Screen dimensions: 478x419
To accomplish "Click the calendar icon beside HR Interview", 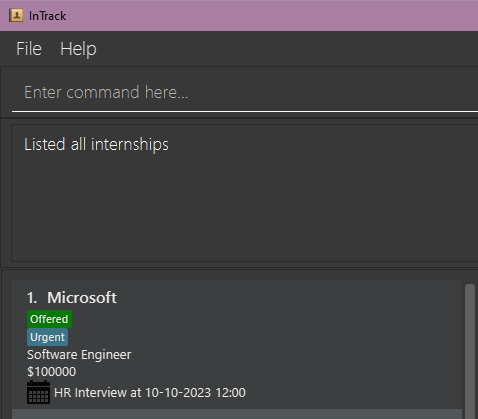I will (x=38, y=392).
